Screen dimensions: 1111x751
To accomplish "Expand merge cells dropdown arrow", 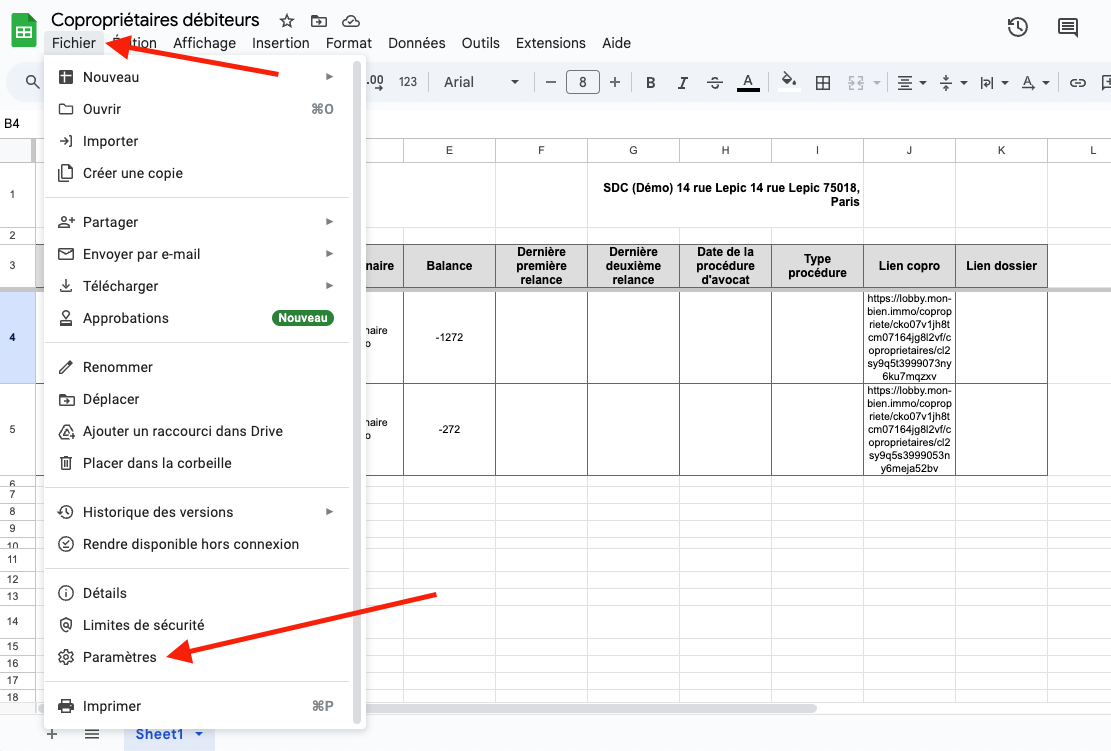I will (x=876, y=83).
